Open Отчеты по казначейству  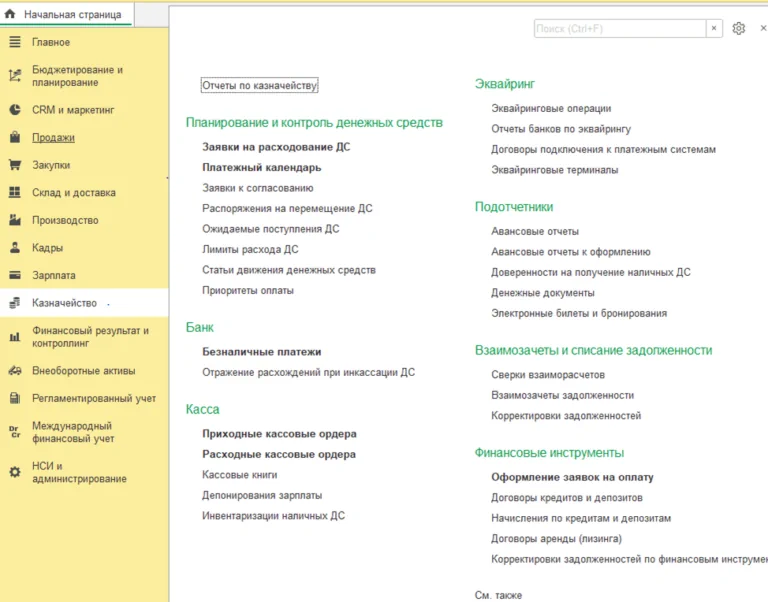pos(259,86)
